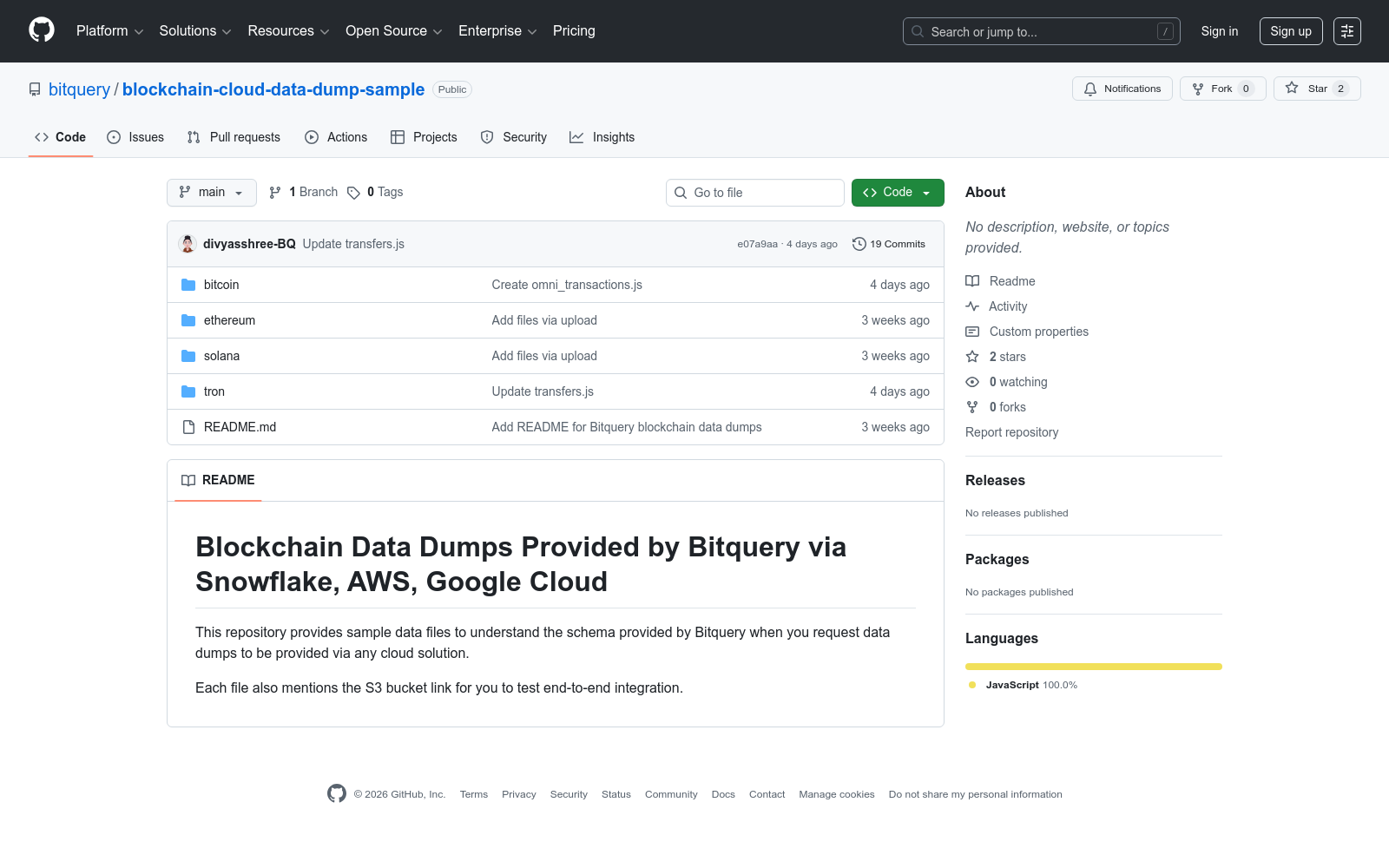The image size is (1389, 868).
Task: Click the ethereum folder icon
Action: tap(188, 320)
